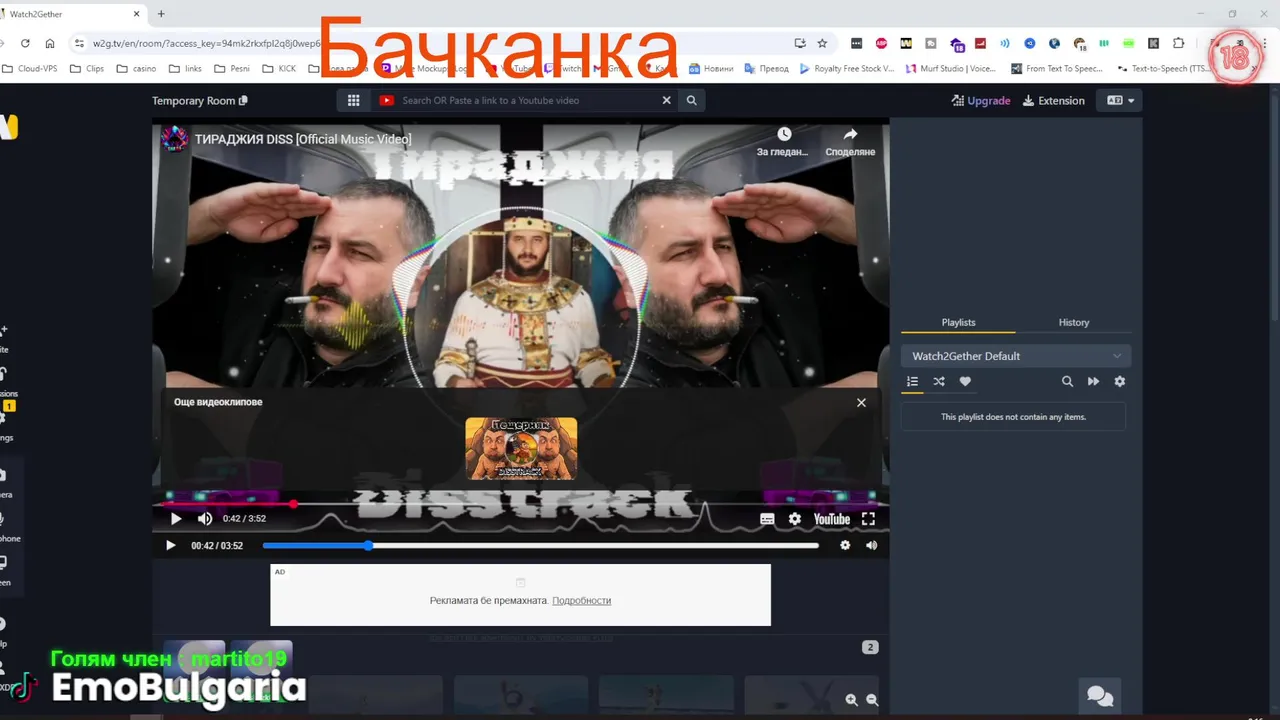Switch to the Playlists tab

click(x=958, y=322)
